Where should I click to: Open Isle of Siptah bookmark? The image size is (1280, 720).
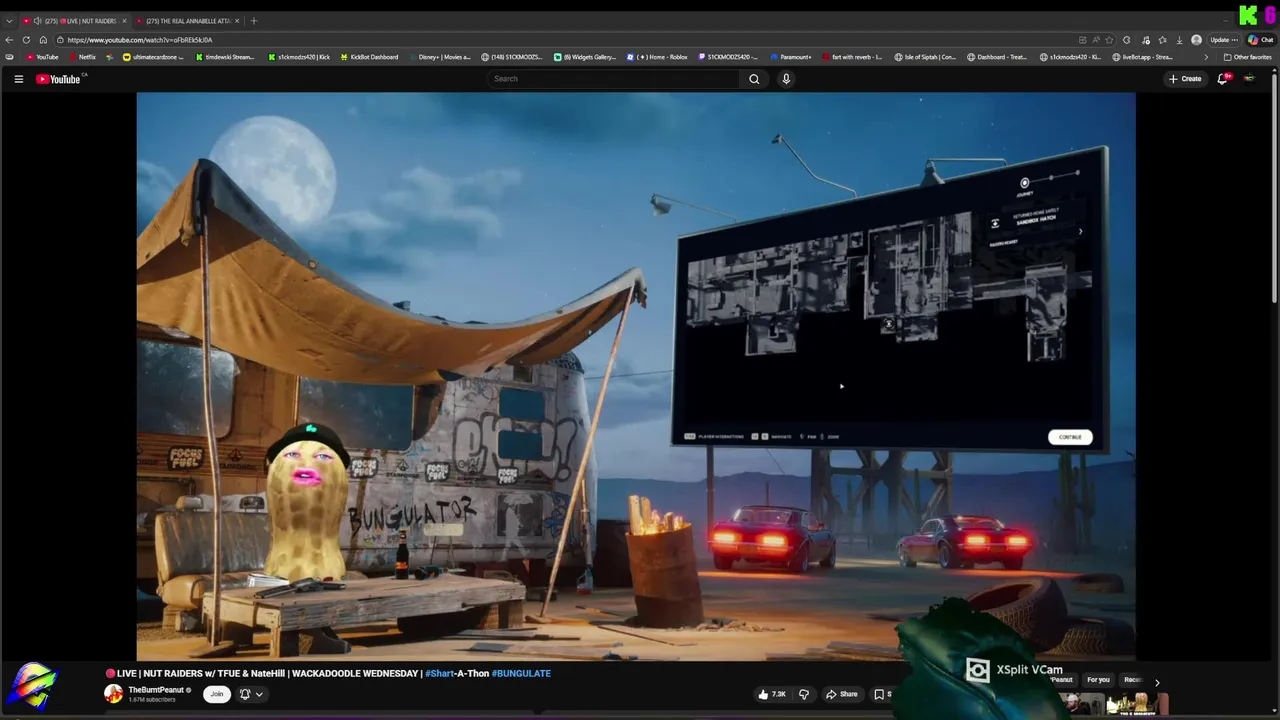click(925, 57)
